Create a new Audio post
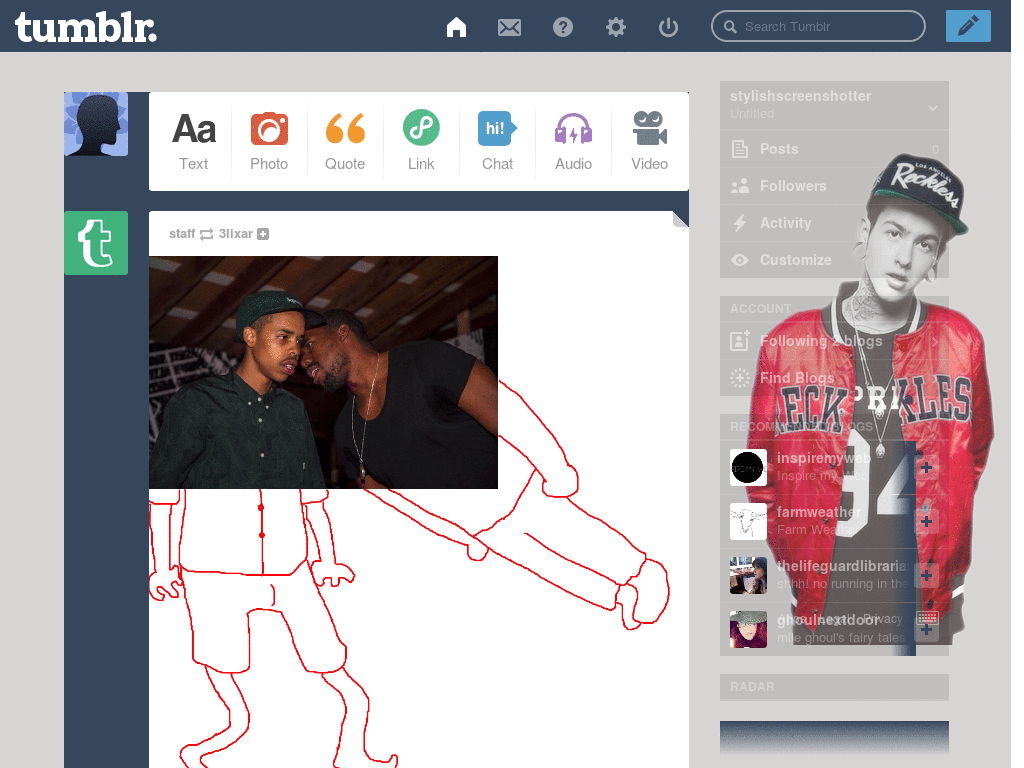Screen dimensions: 1024x768 (573, 141)
